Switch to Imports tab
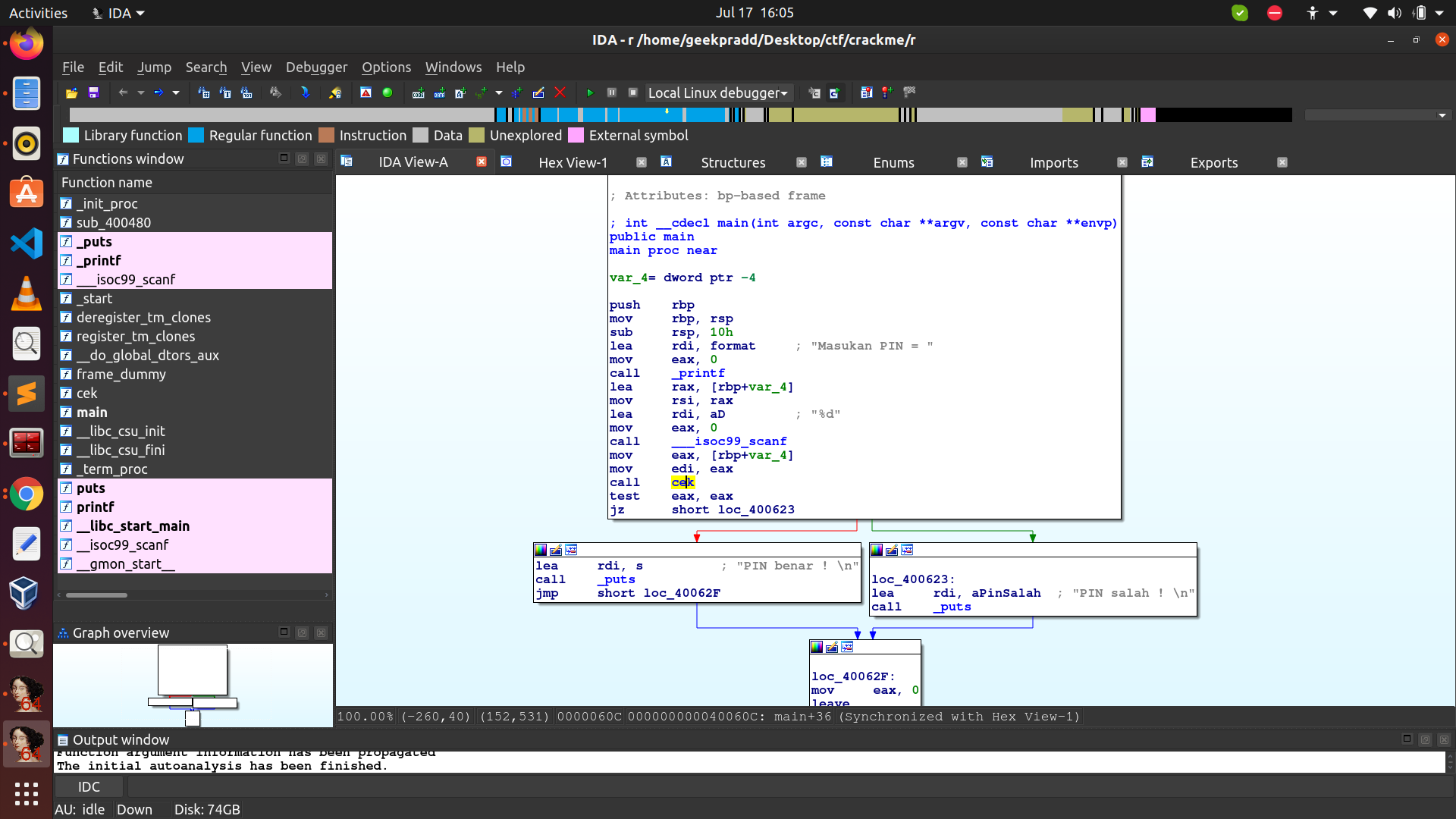The image size is (1456, 819). pyautogui.click(x=1053, y=162)
